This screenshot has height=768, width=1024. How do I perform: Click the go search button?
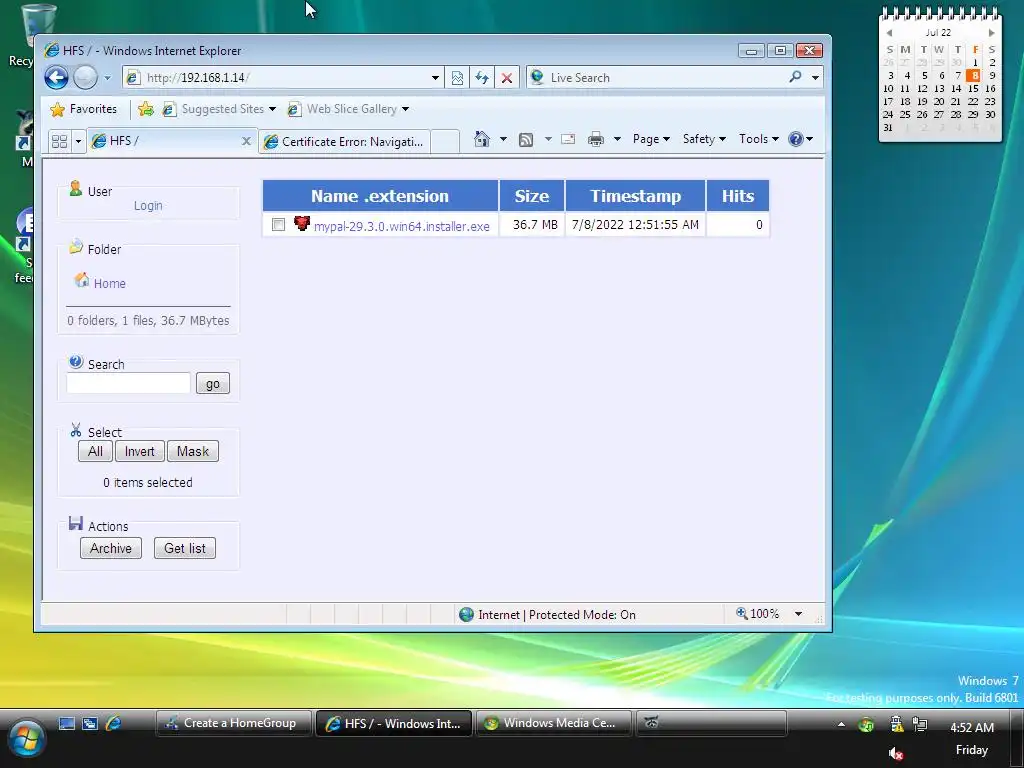213,383
